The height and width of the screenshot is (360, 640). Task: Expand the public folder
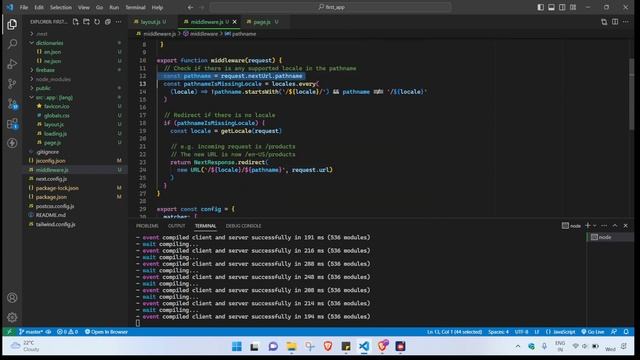coord(76,88)
